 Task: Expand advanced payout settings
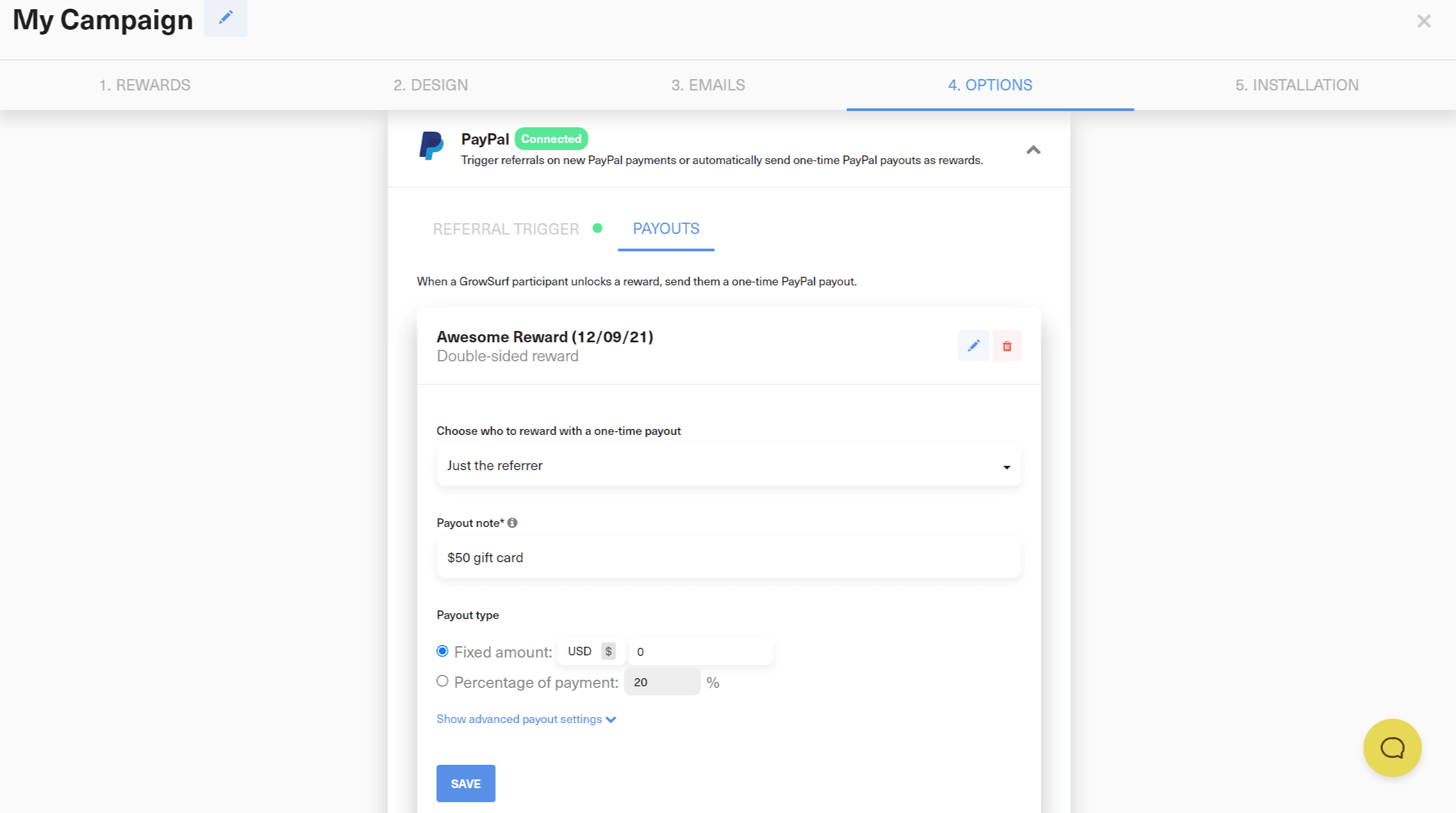click(525, 719)
